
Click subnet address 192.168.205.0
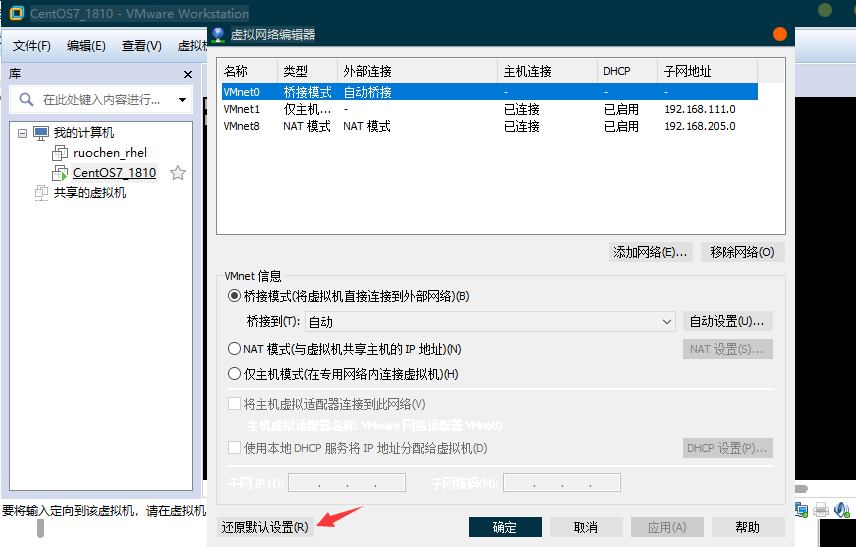click(700, 126)
